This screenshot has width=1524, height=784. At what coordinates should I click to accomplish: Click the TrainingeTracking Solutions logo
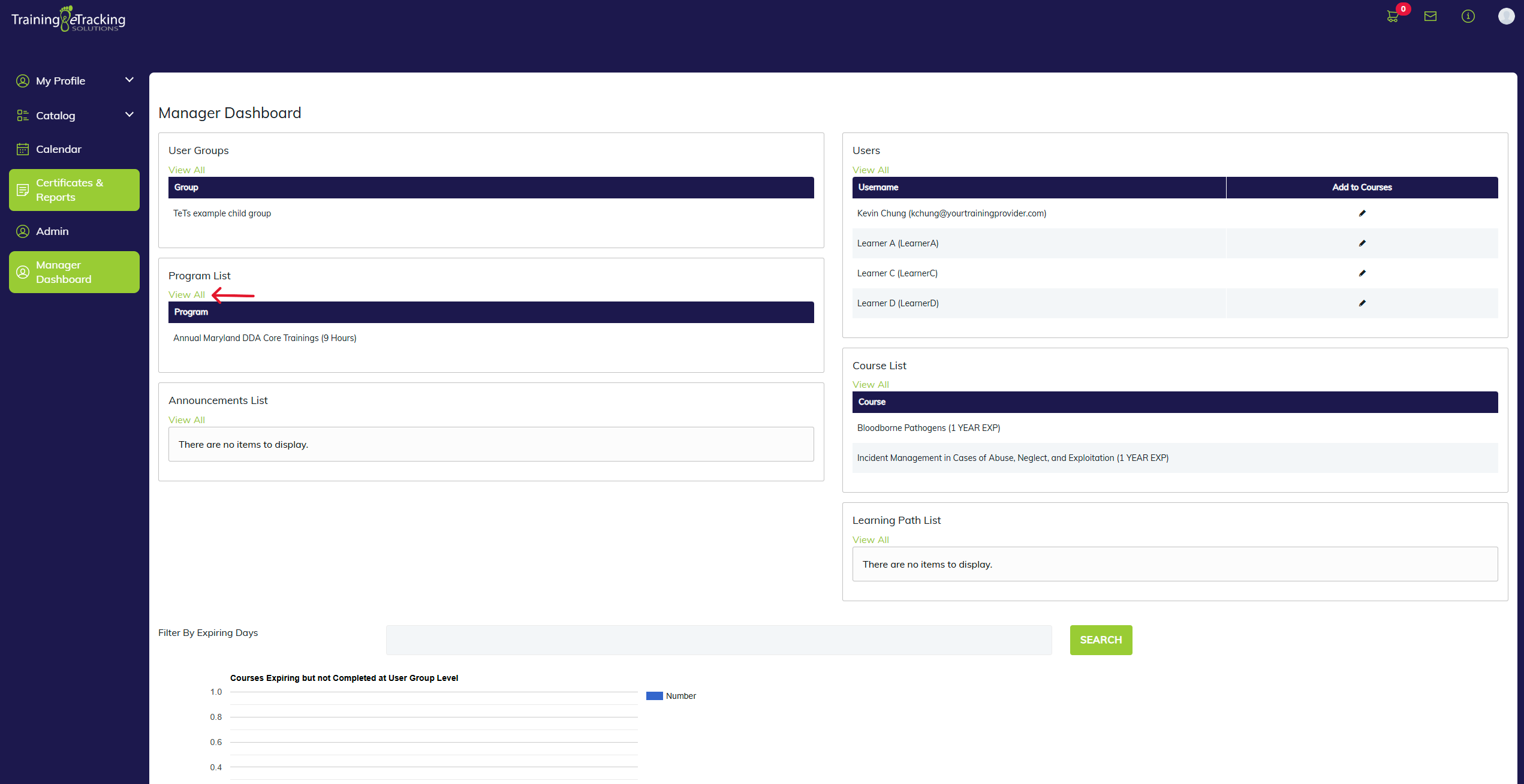point(68,19)
